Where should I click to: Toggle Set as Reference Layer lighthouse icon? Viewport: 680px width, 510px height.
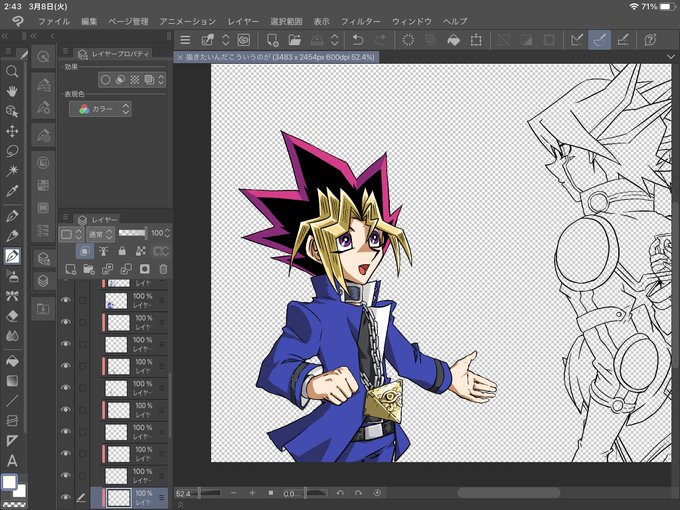[103, 251]
